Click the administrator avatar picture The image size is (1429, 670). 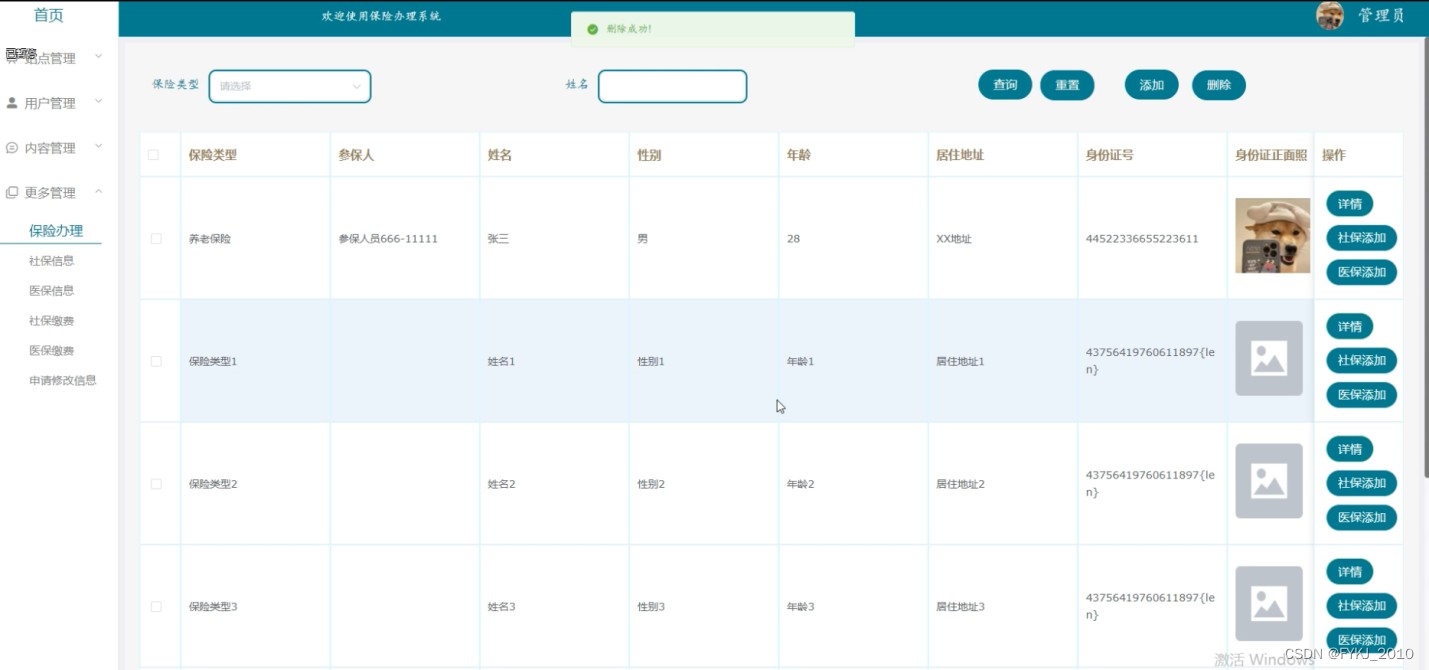pyautogui.click(x=1330, y=15)
